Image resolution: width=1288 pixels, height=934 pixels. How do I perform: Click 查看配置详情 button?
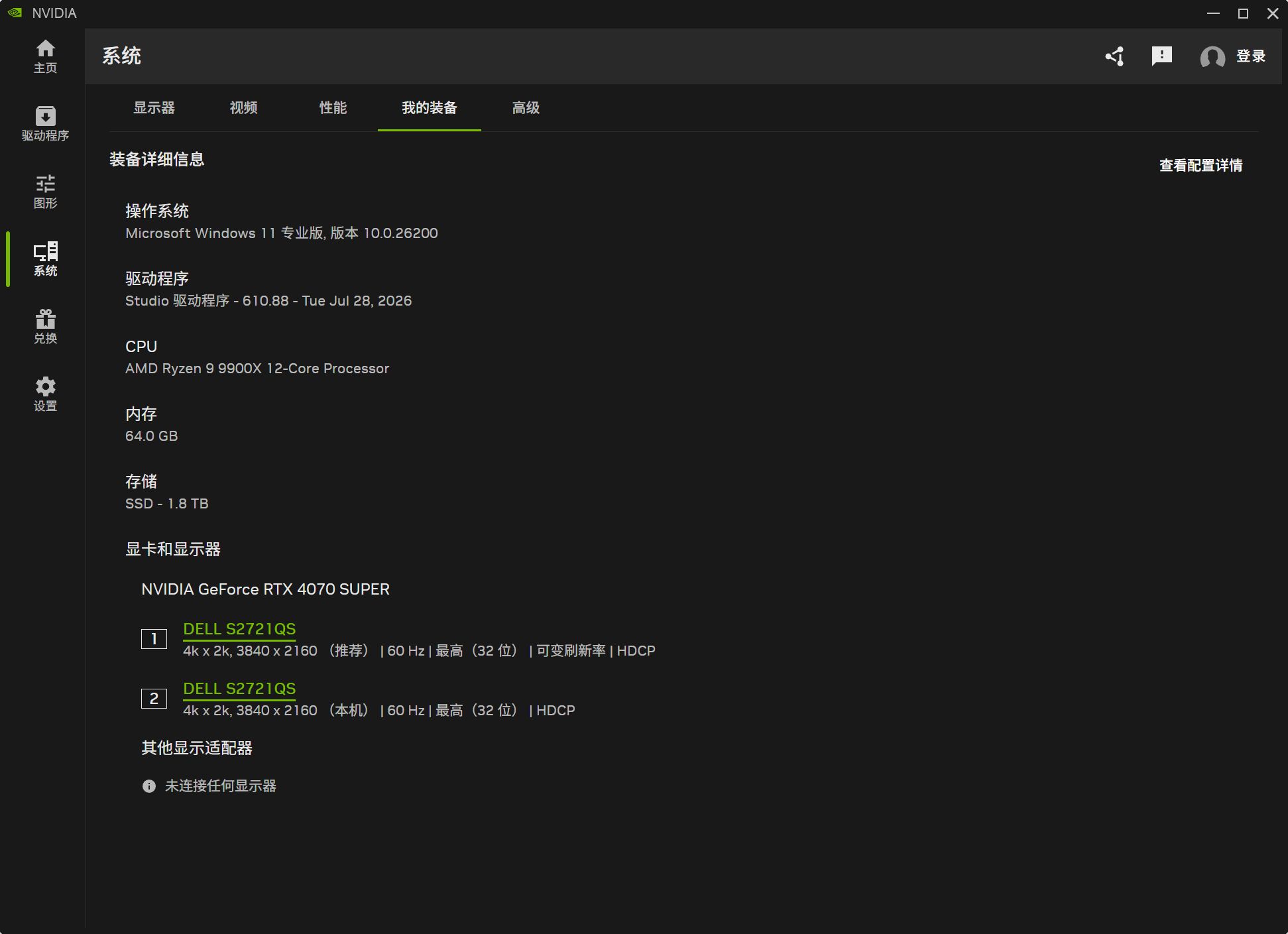click(x=1201, y=166)
